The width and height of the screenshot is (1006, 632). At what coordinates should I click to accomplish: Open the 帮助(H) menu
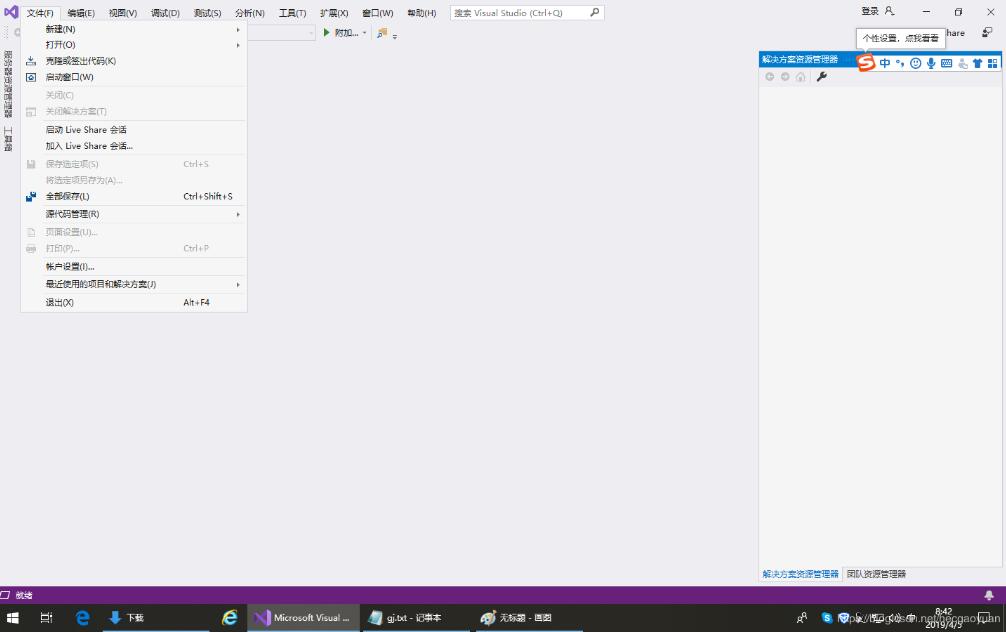(x=422, y=13)
